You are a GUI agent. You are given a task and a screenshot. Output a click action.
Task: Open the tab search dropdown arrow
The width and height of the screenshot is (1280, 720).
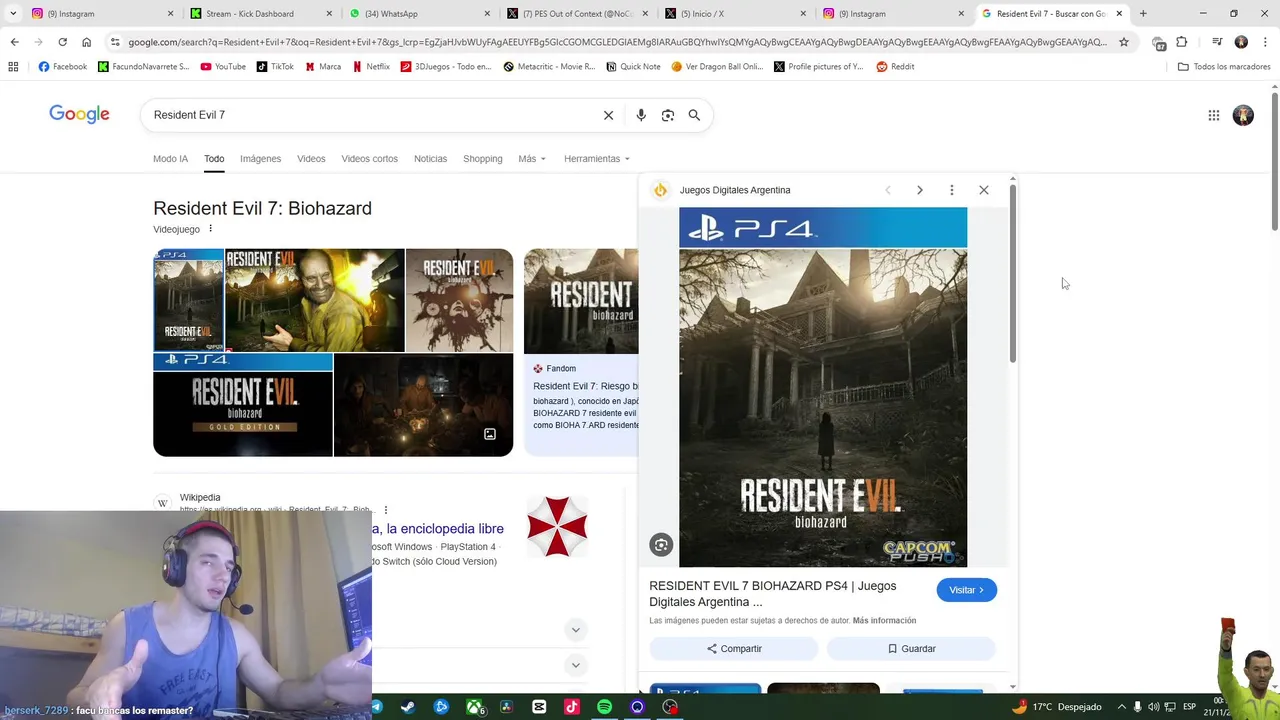(13, 14)
